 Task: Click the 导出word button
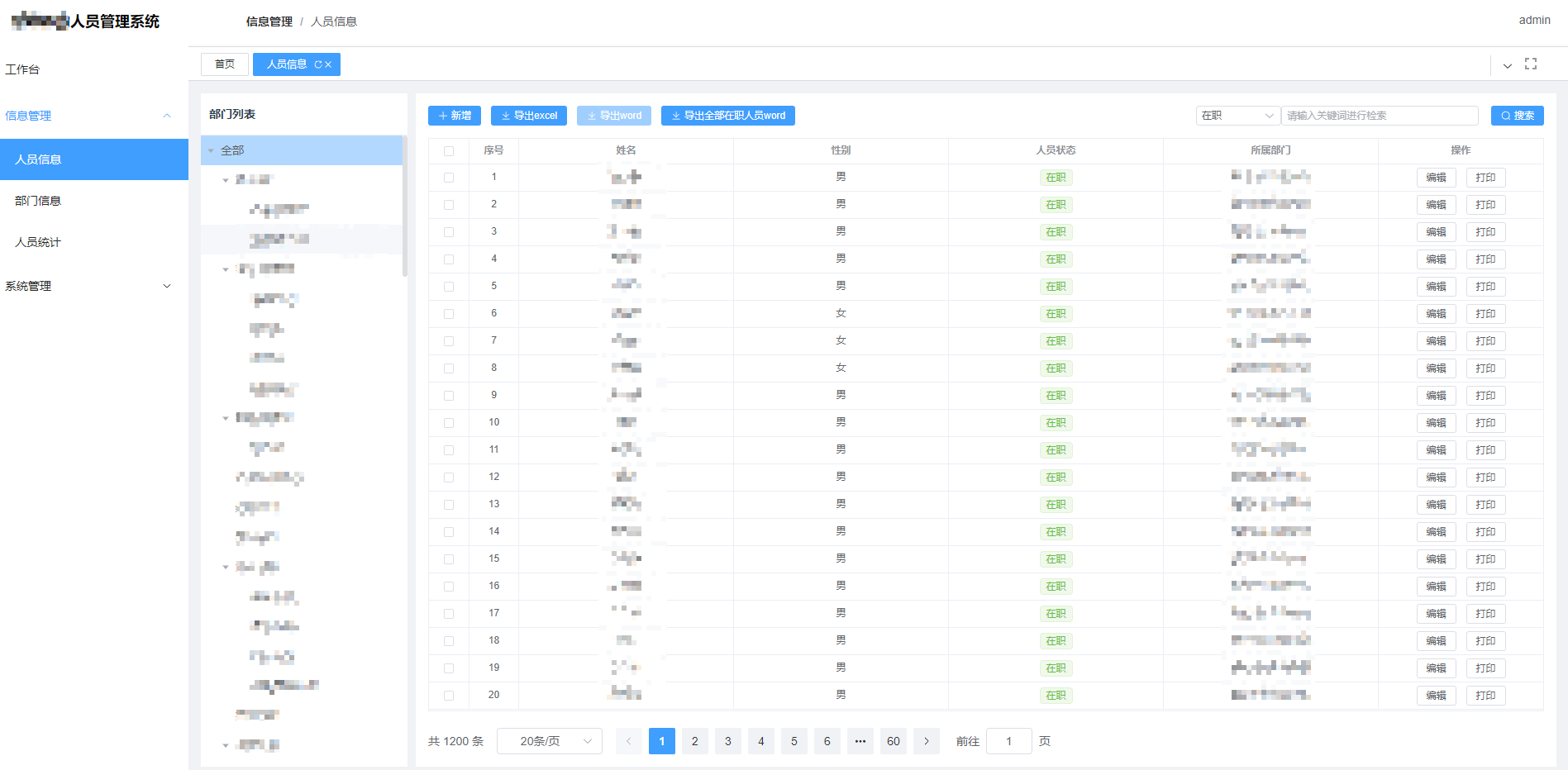(614, 116)
